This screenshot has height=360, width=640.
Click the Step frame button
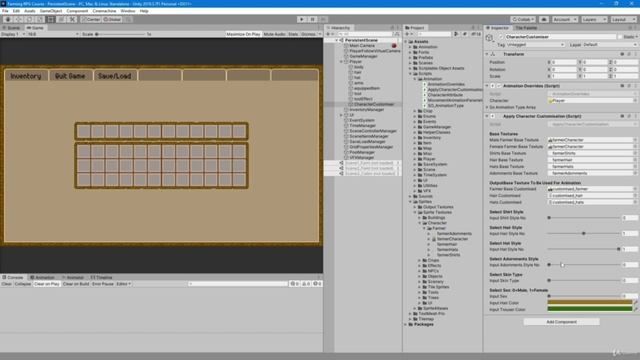(x=323, y=20)
